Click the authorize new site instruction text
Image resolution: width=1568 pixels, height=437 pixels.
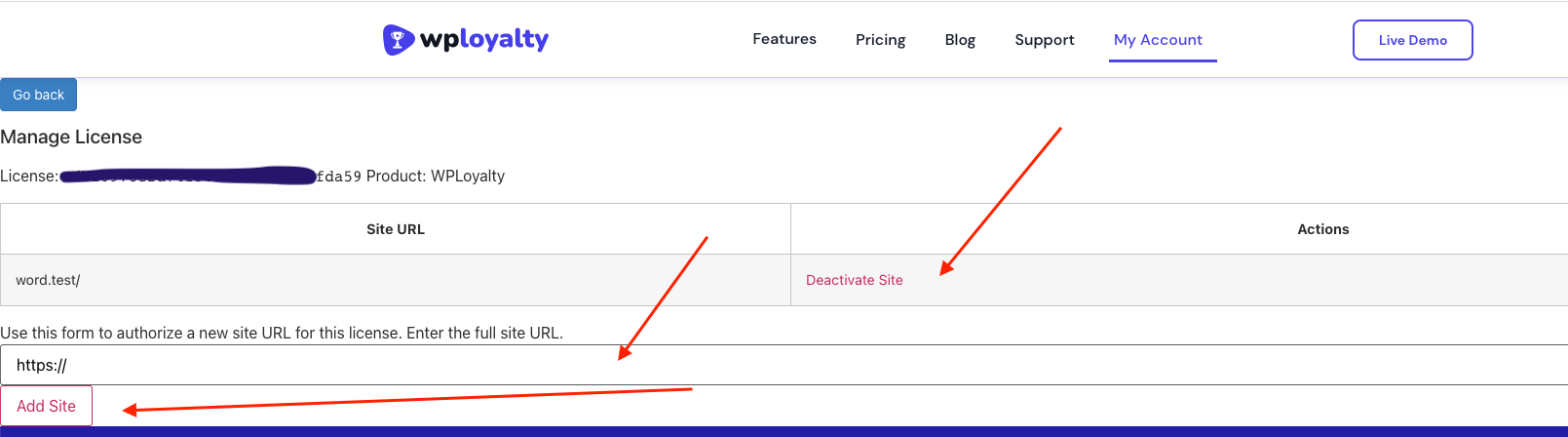[282, 333]
